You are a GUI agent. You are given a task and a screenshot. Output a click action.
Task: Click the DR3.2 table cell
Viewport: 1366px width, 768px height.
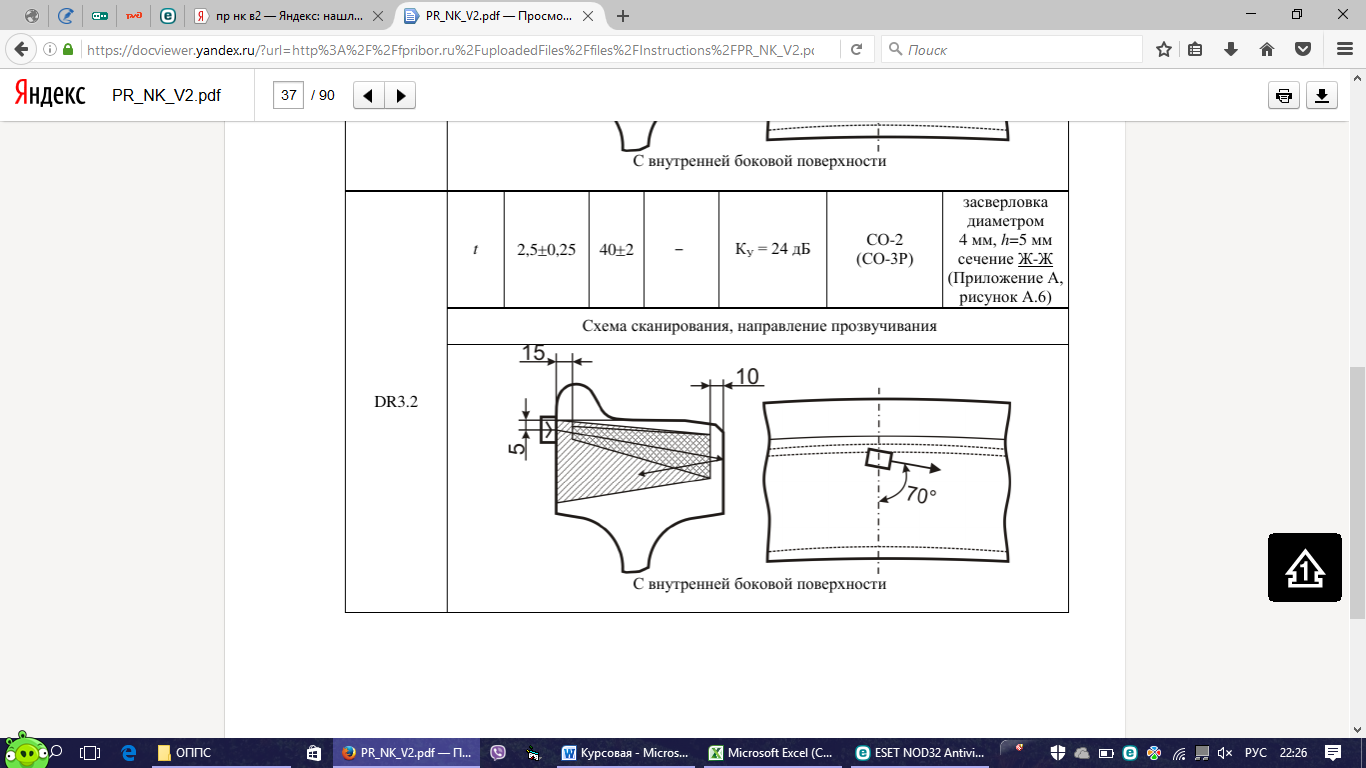click(396, 401)
